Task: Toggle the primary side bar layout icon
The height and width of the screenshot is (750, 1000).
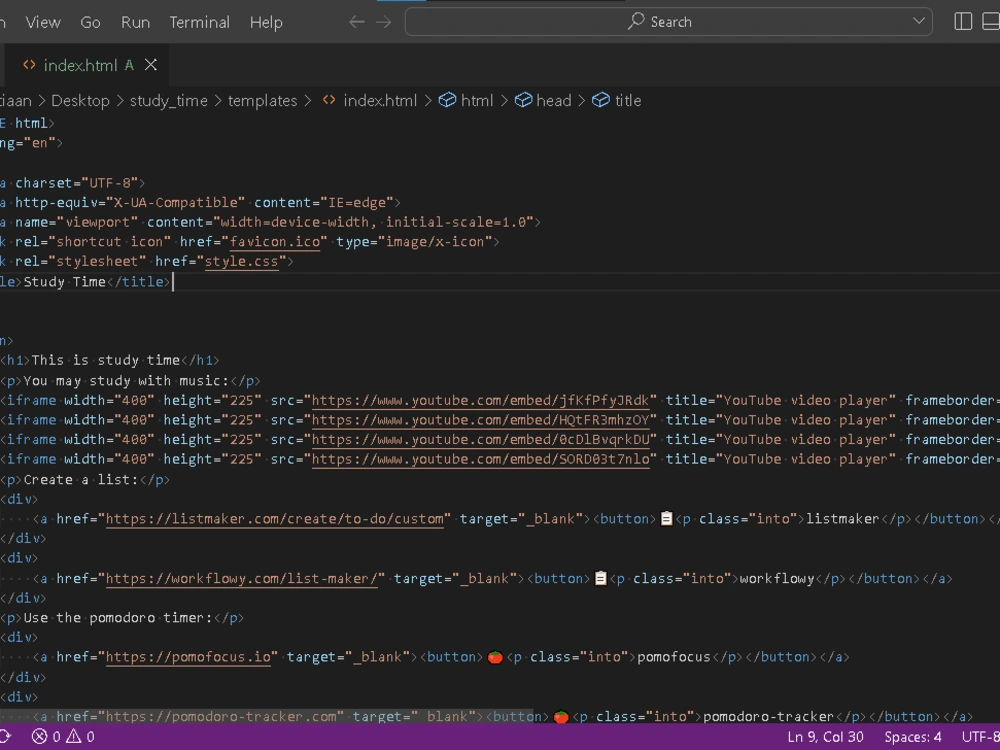Action: pyautogui.click(x=963, y=22)
